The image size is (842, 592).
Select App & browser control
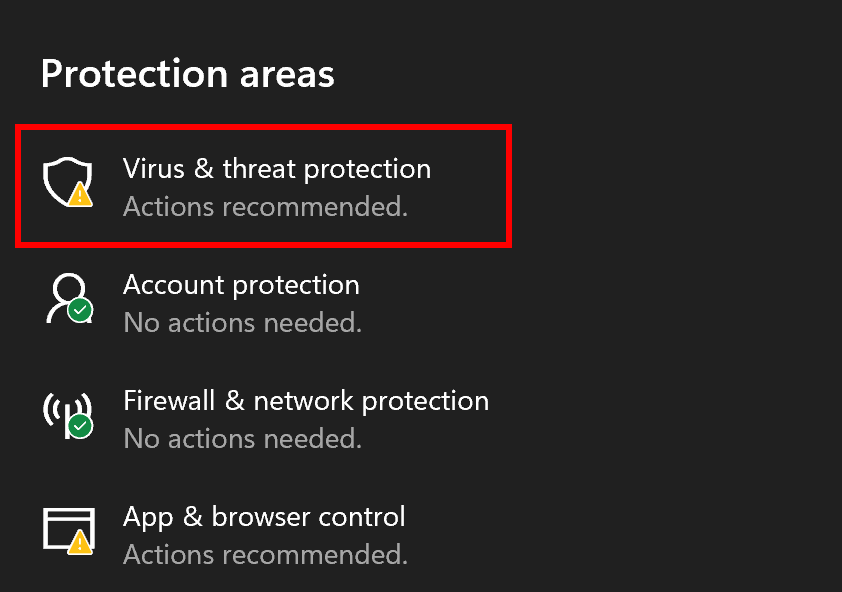[264, 517]
